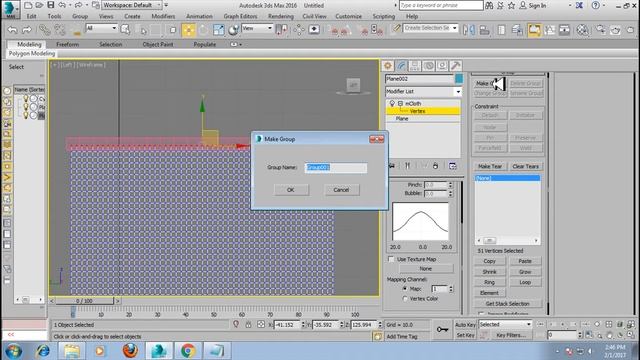Open the Modify command panel tab
This screenshot has width=640, height=360.
(x=401, y=65)
